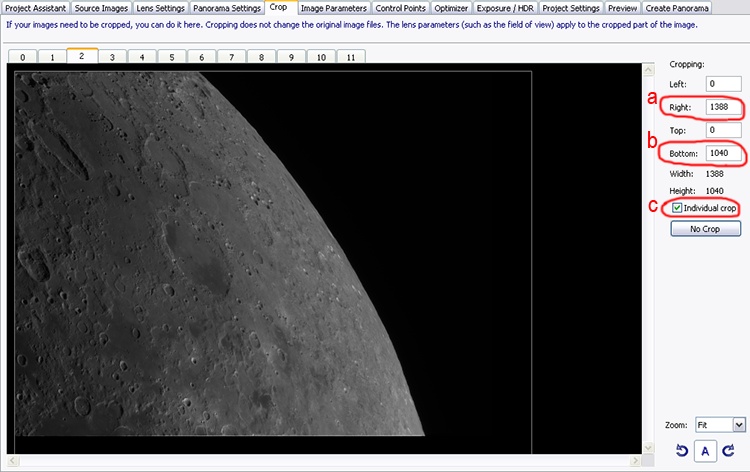Select image tab number 0
The image size is (750, 472).
[x=22, y=58]
